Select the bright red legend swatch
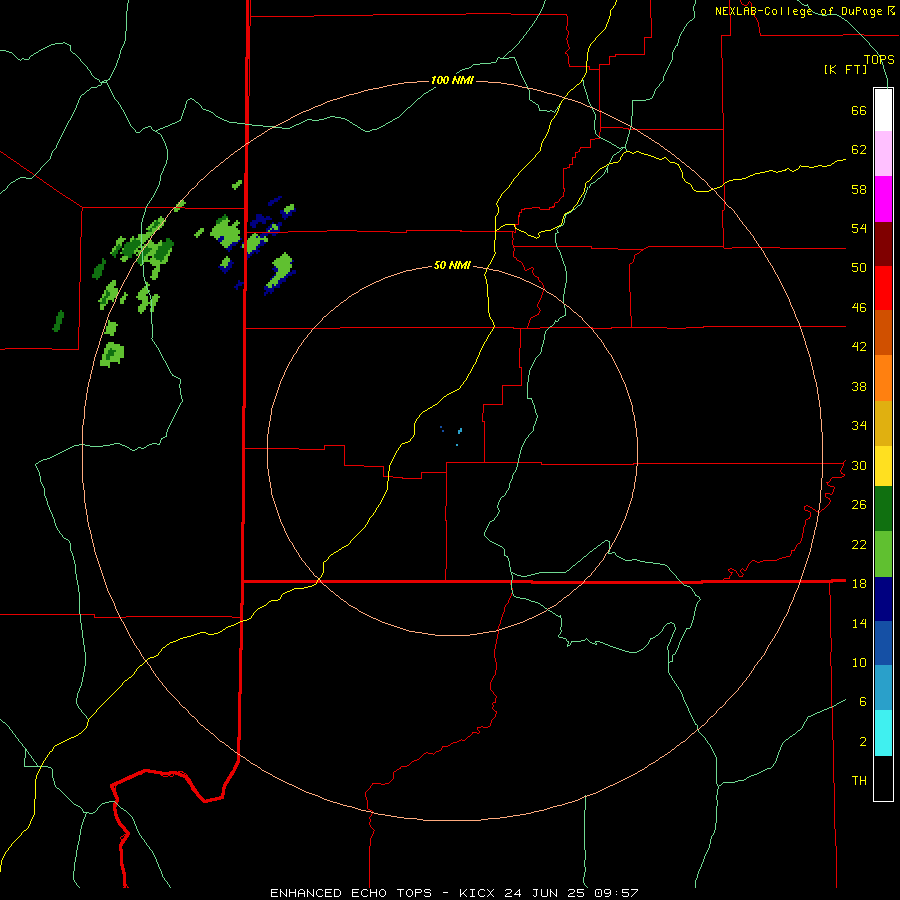Screen dimensions: 900x900 click(883, 288)
